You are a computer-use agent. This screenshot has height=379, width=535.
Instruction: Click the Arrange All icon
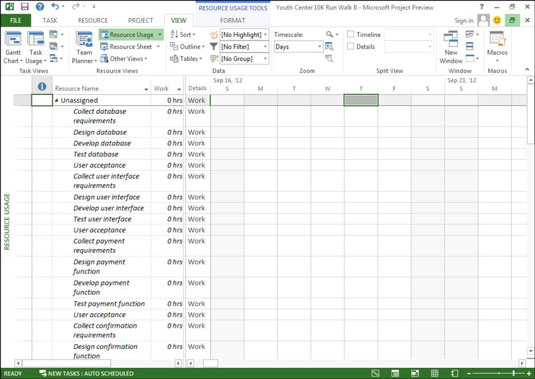pyautogui.click(x=469, y=46)
